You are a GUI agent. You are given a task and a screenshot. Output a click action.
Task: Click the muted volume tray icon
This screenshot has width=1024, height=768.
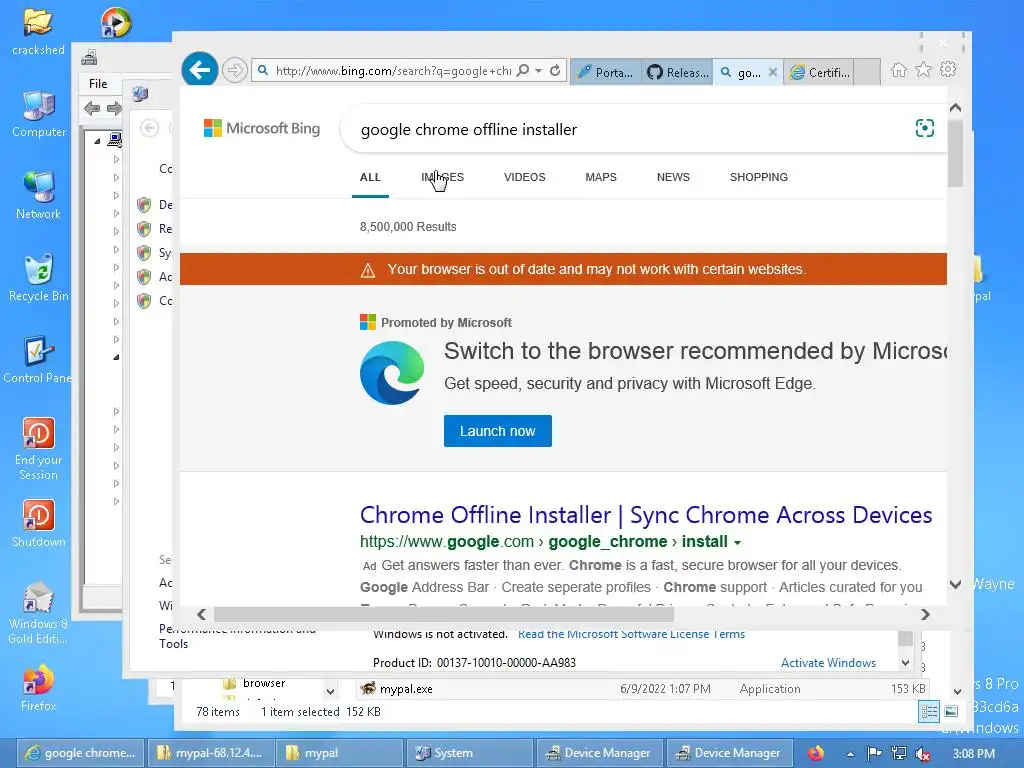[x=923, y=754]
